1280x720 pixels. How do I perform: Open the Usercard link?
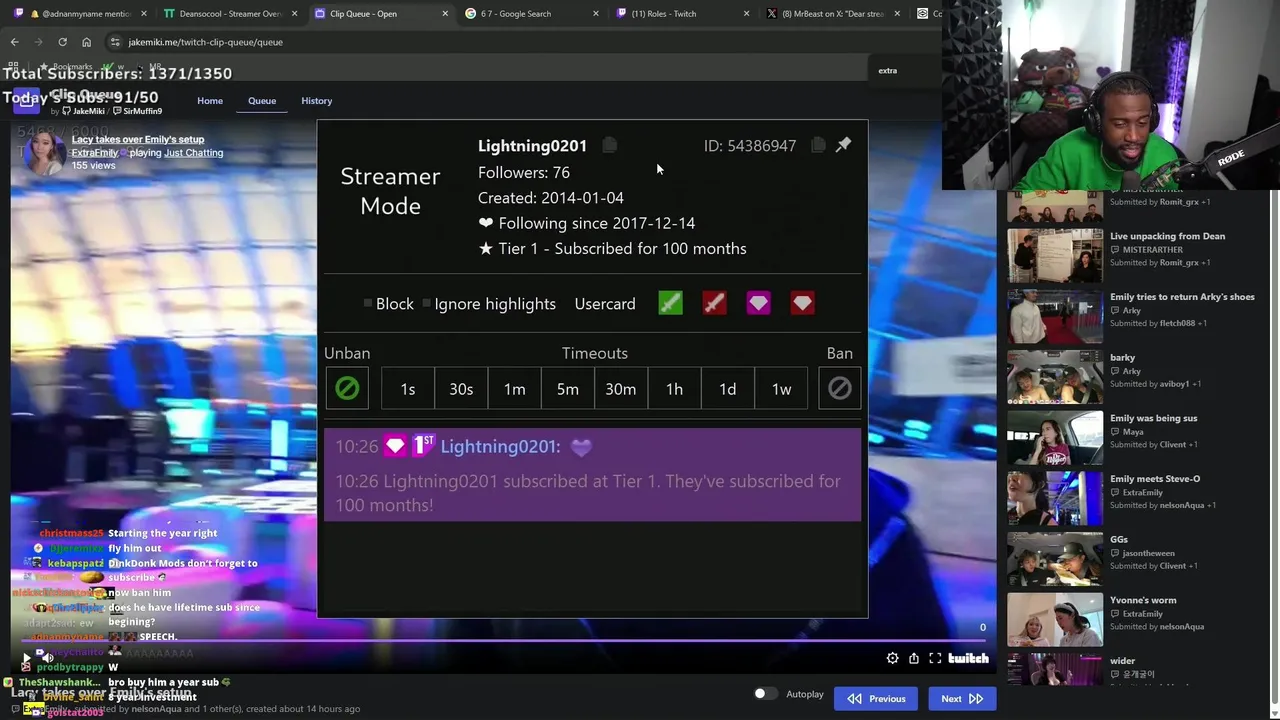coord(605,304)
